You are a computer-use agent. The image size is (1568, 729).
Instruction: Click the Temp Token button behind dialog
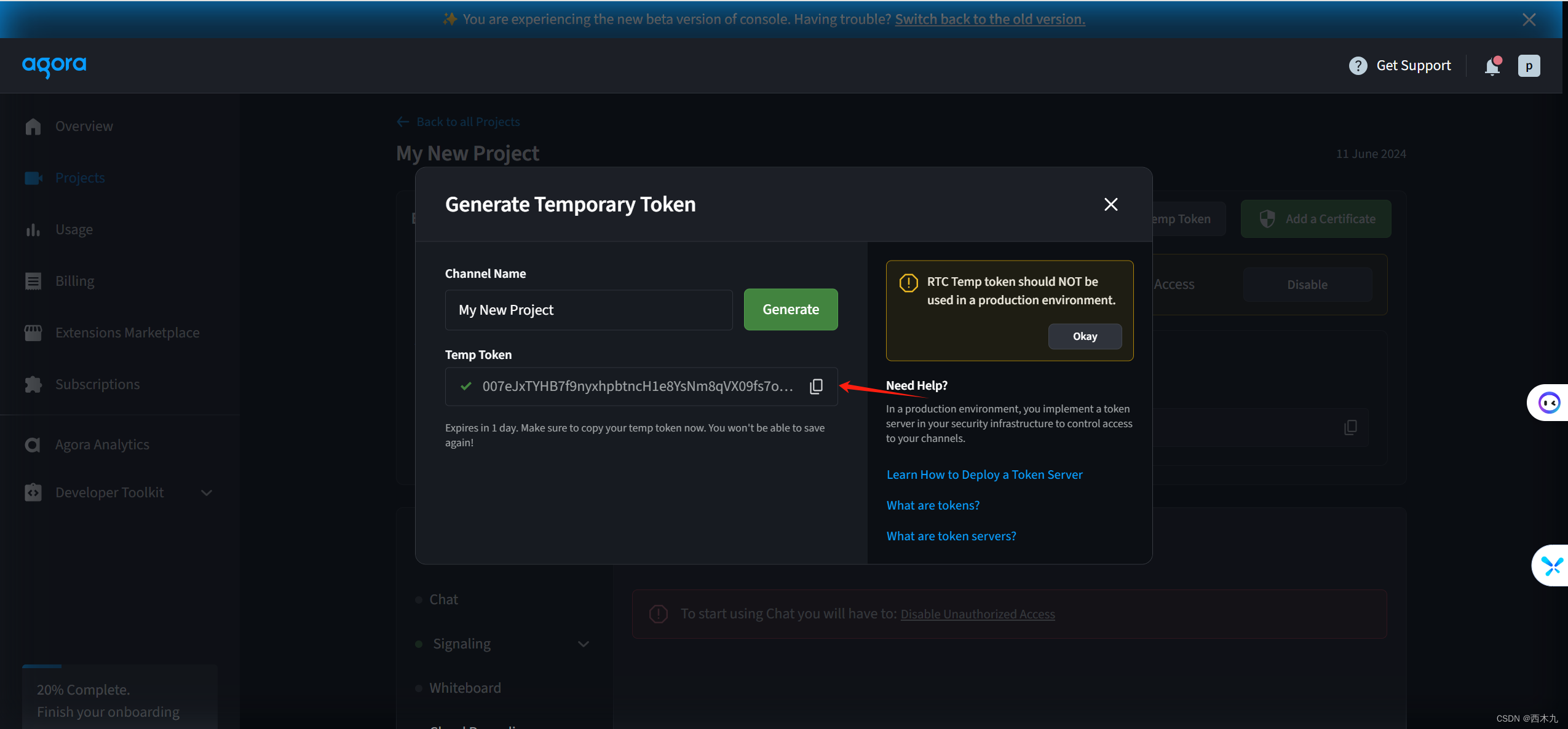coord(1189,219)
